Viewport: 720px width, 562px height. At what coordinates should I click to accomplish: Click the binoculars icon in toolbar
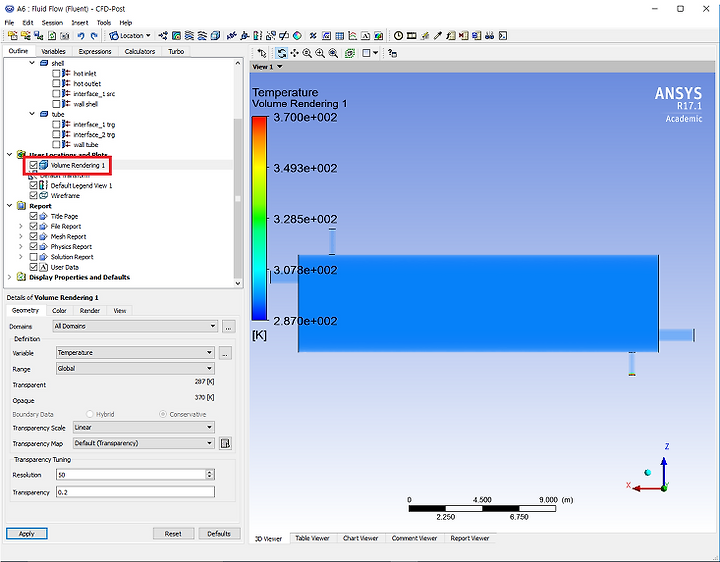pyautogui.click(x=489, y=35)
